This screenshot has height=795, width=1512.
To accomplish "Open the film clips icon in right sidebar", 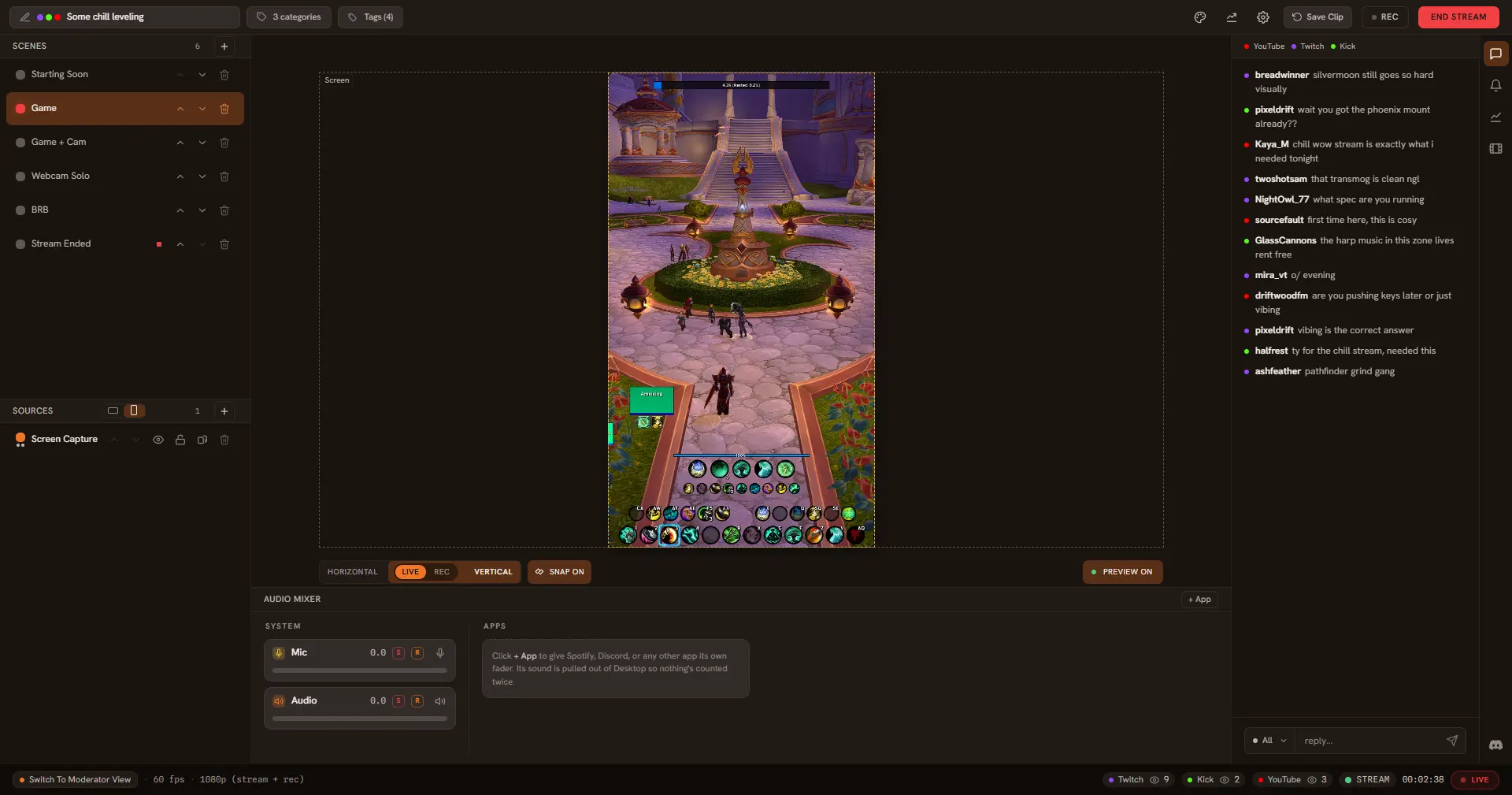I will [1496, 149].
